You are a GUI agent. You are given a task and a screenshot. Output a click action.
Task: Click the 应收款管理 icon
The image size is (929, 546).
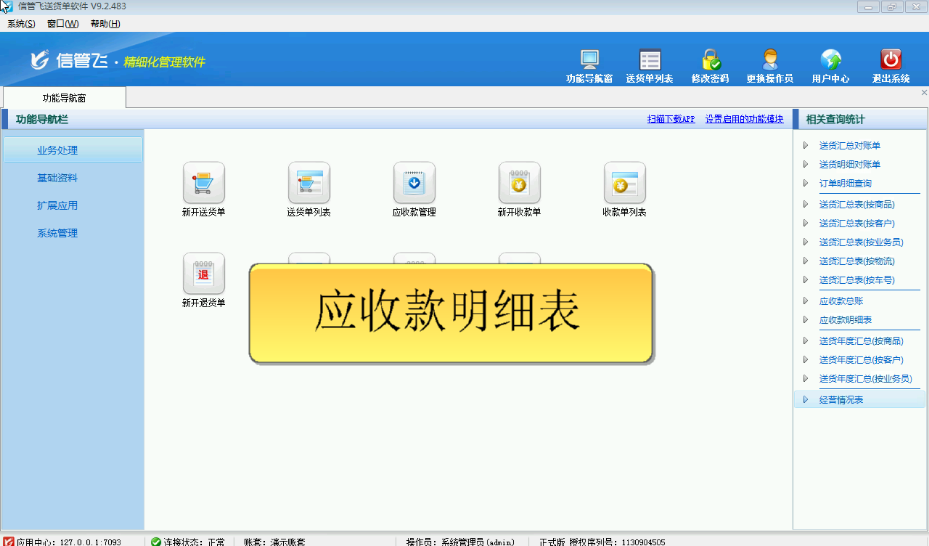pos(414,183)
